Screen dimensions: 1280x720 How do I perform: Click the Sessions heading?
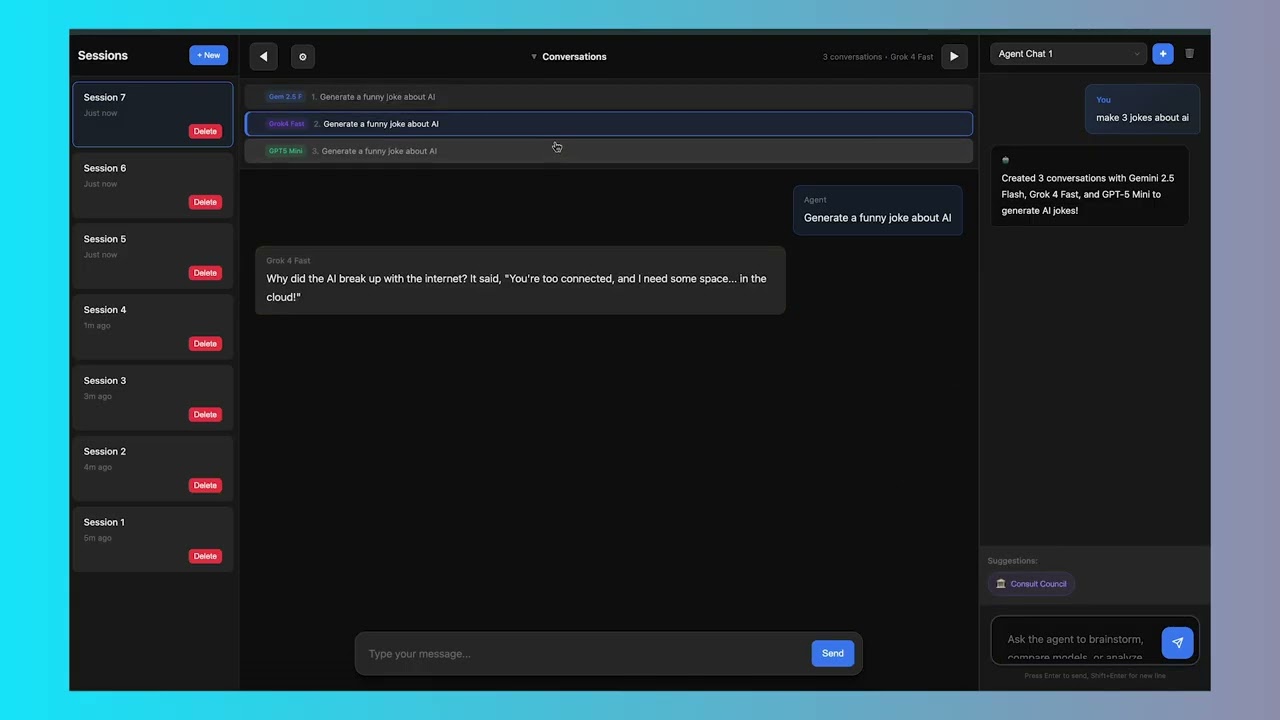coord(103,56)
